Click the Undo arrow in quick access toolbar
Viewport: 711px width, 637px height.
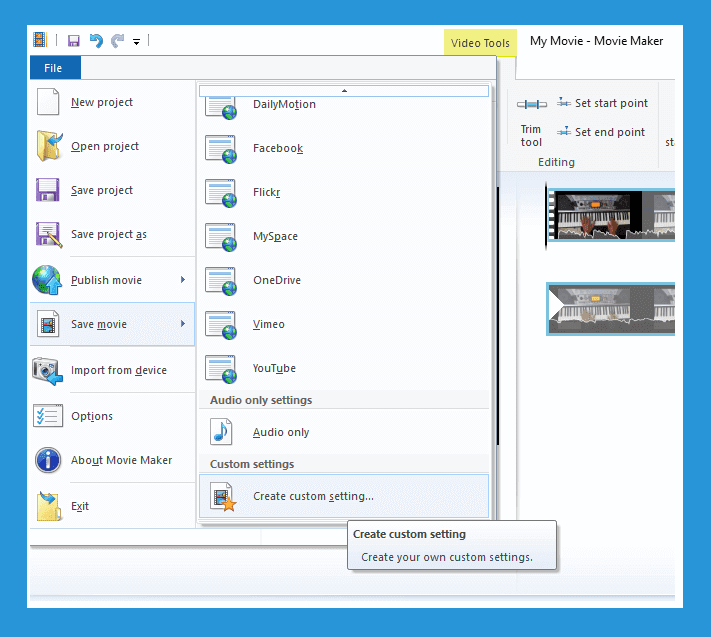click(96, 41)
